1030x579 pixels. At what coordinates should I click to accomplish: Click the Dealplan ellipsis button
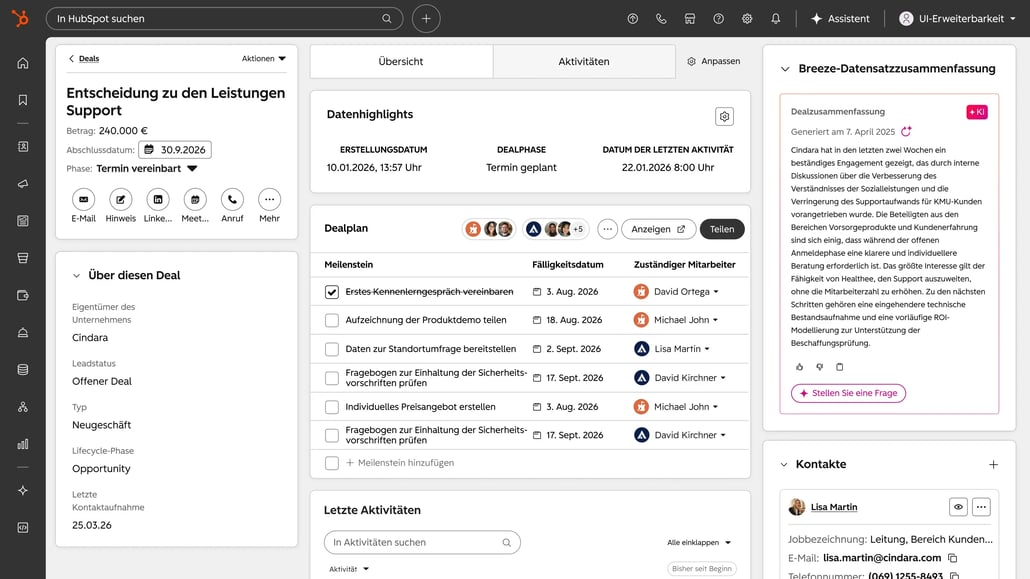(x=608, y=229)
